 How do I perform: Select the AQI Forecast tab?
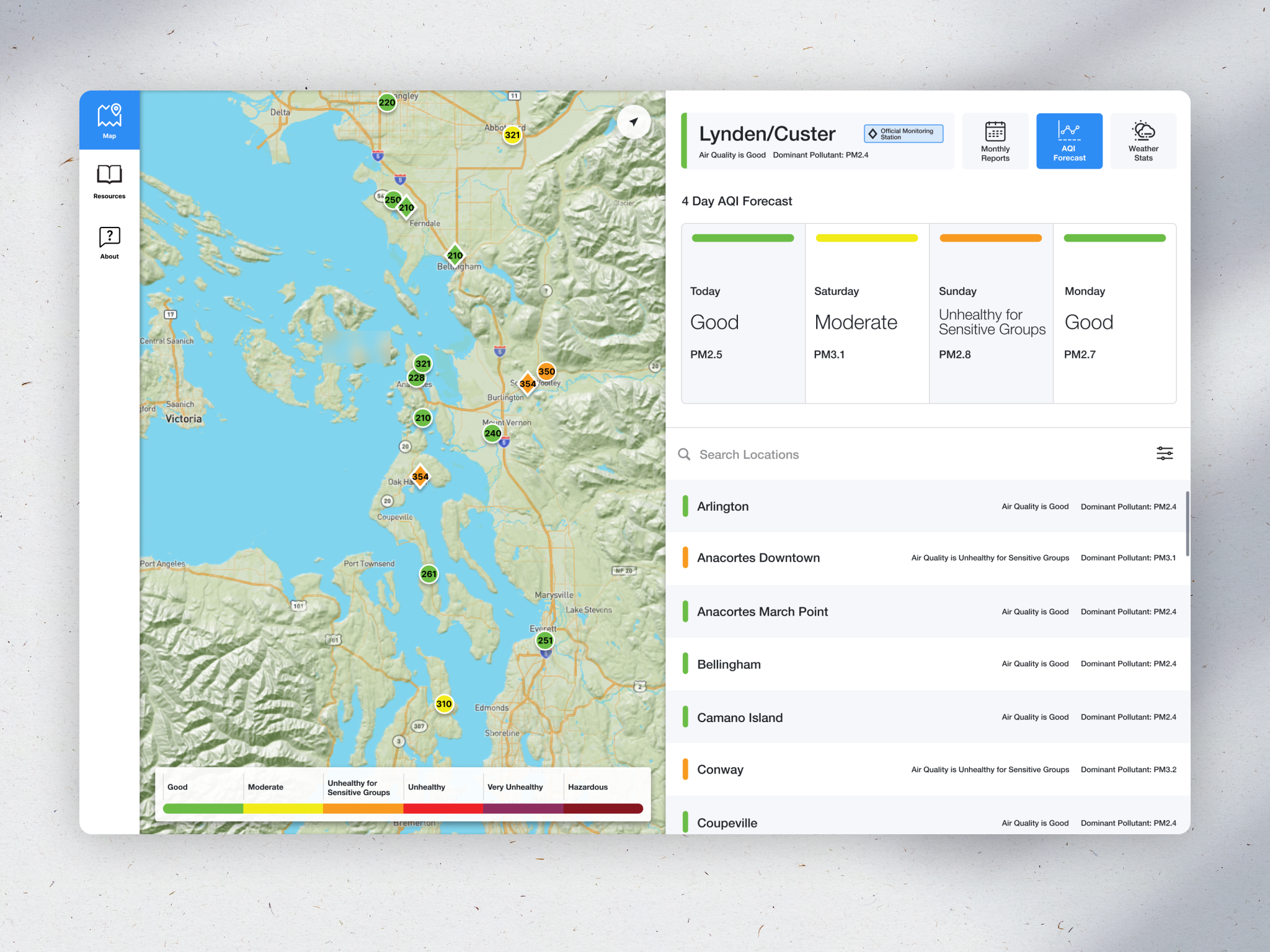click(x=1069, y=141)
